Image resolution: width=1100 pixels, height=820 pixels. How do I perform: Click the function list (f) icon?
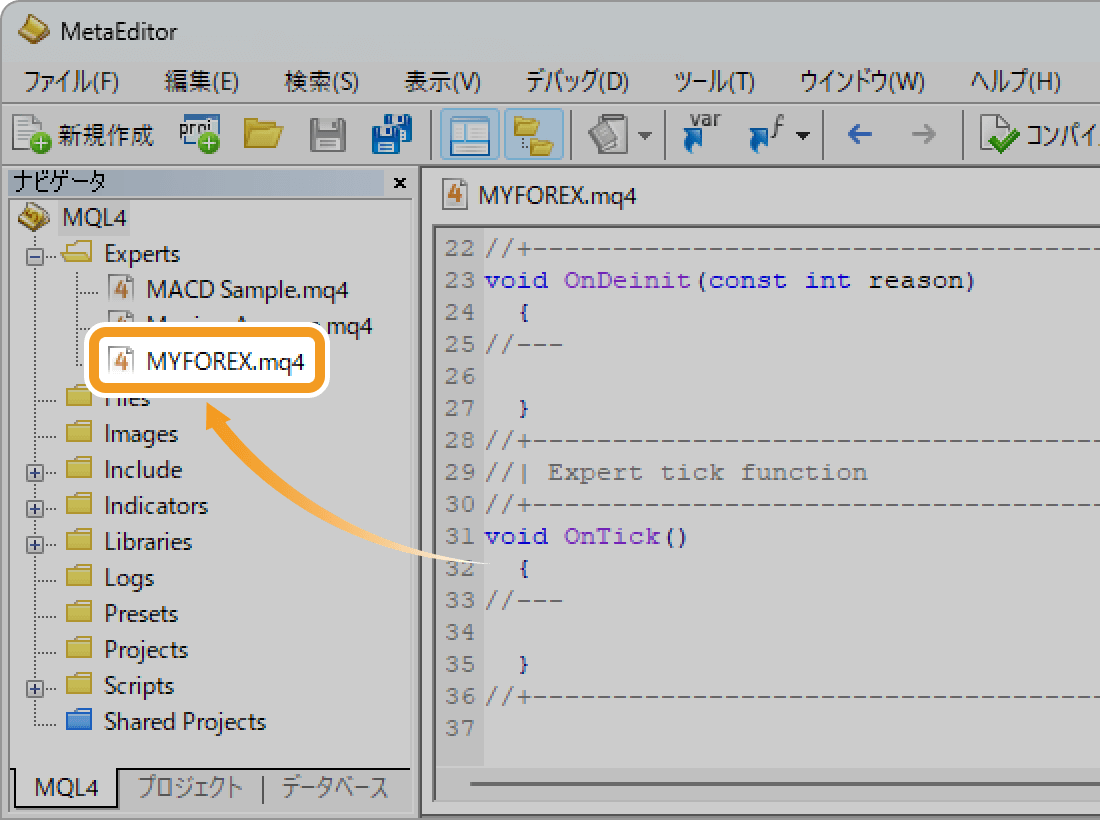pyautogui.click(x=766, y=133)
